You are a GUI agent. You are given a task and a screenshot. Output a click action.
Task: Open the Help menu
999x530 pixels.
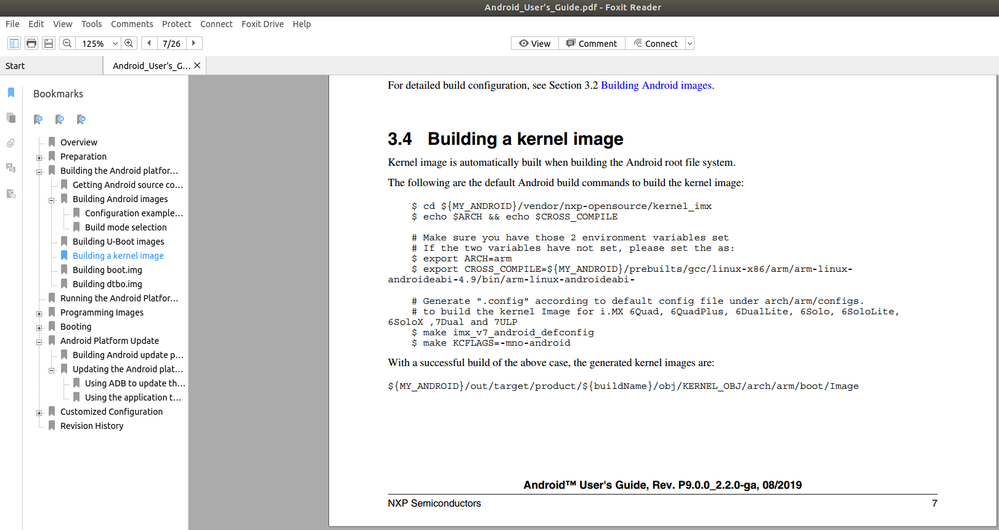point(301,24)
